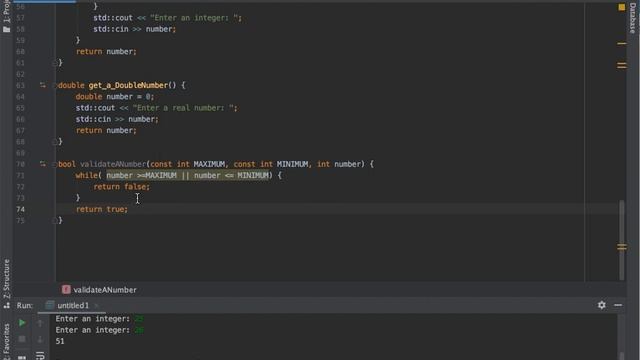This screenshot has height=360, width=640.
Task: Place cursor on 'return true;' line 74
Action: pyautogui.click(x=102, y=209)
